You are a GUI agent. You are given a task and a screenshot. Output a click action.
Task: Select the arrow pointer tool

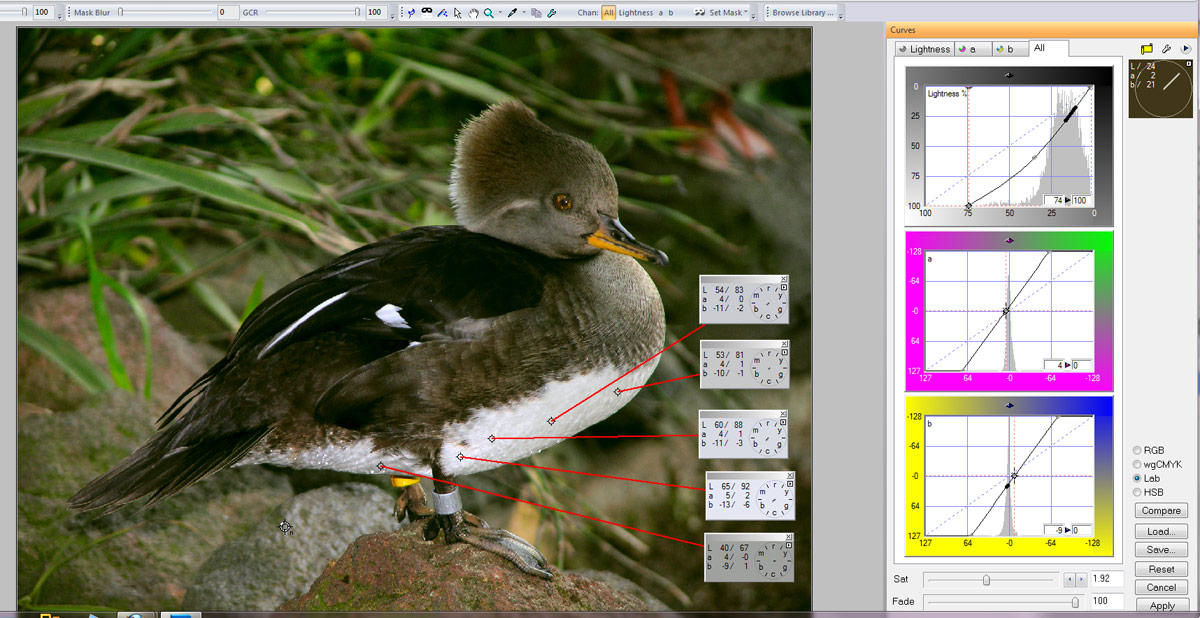[x=457, y=13]
